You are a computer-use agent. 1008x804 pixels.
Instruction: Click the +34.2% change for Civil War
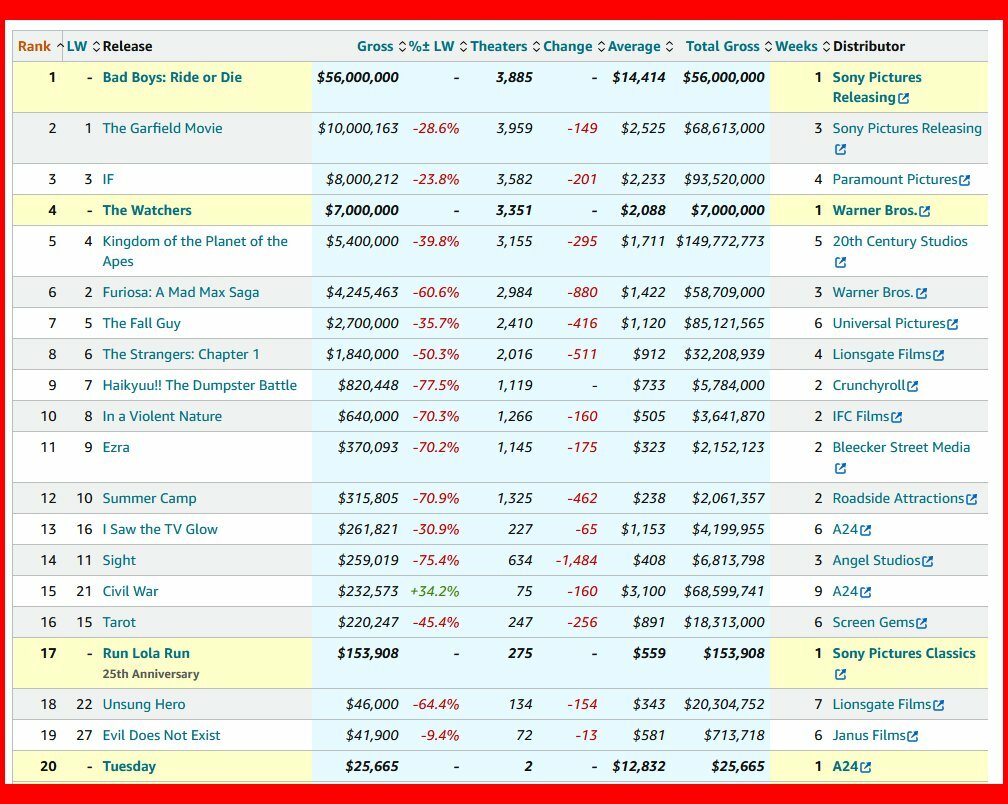pyautogui.click(x=435, y=591)
